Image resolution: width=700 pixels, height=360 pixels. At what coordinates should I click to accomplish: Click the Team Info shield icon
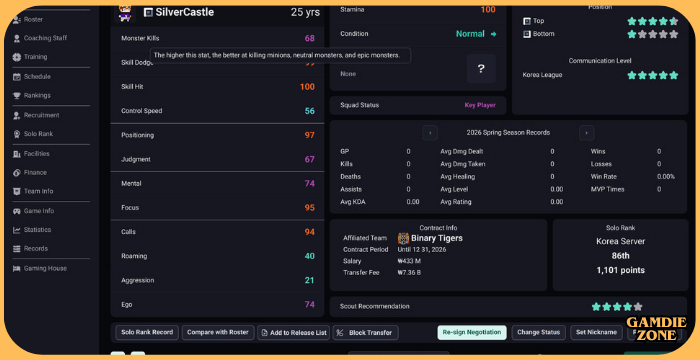(17, 191)
